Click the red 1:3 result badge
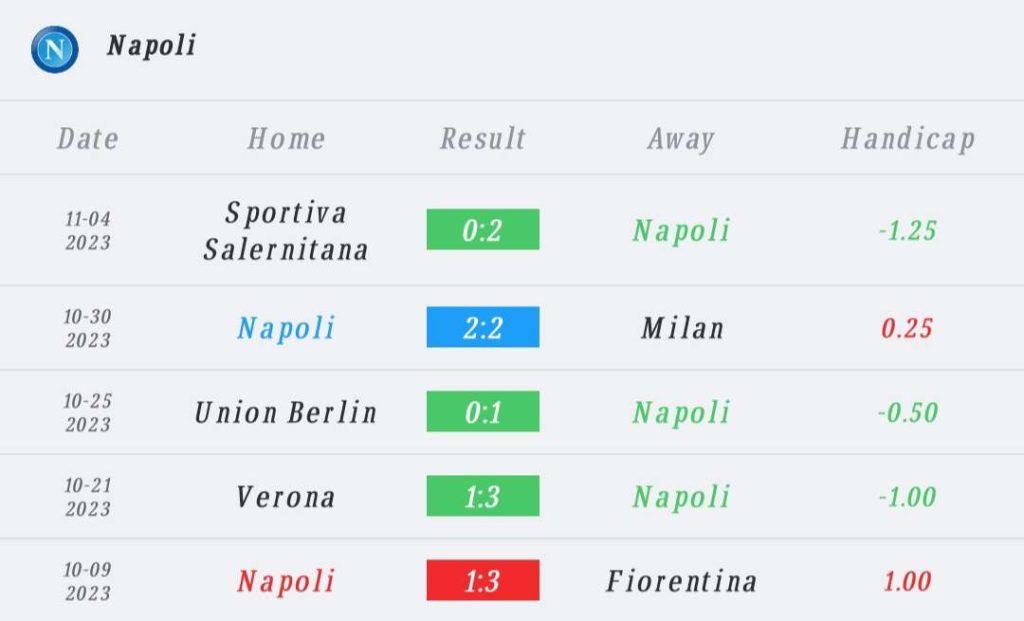Viewport: 1024px width, 621px height. 483,580
